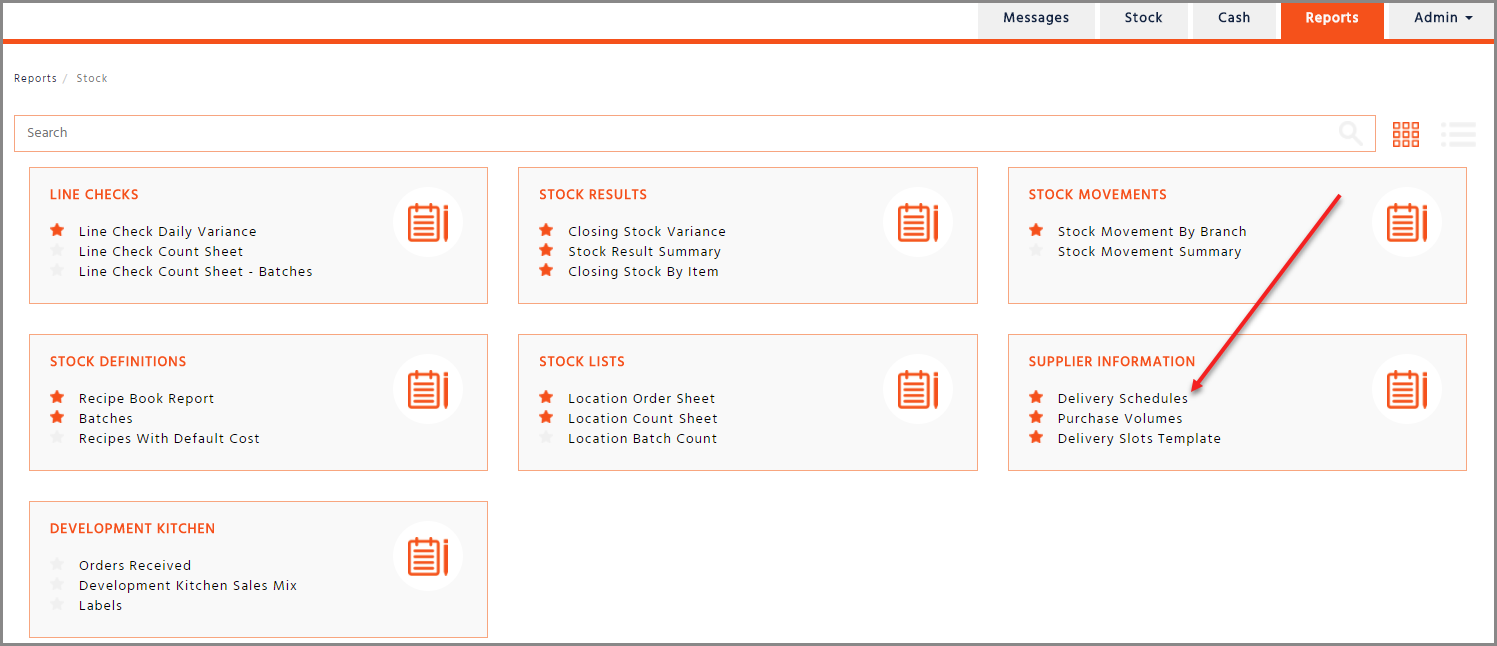
Task: Favorite the Labels report star
Action: (57, 604)
